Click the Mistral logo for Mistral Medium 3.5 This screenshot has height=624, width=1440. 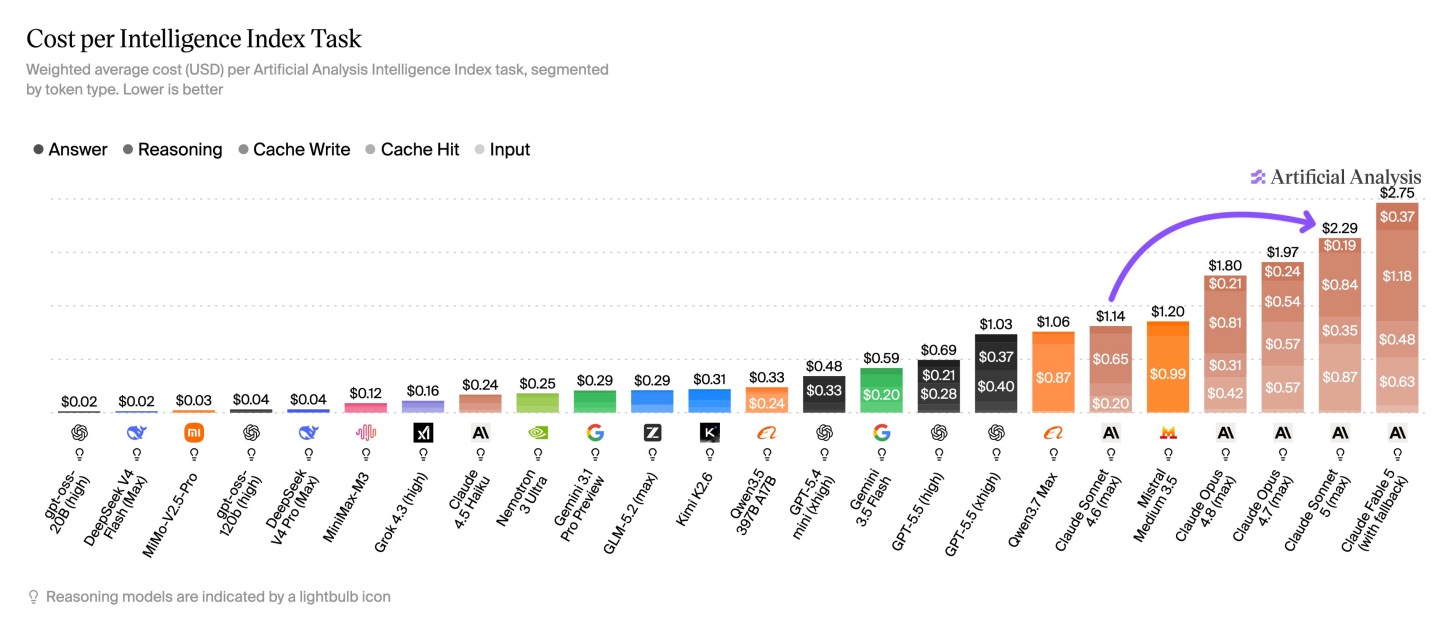pyautogui.click(x=1167, y=433)
